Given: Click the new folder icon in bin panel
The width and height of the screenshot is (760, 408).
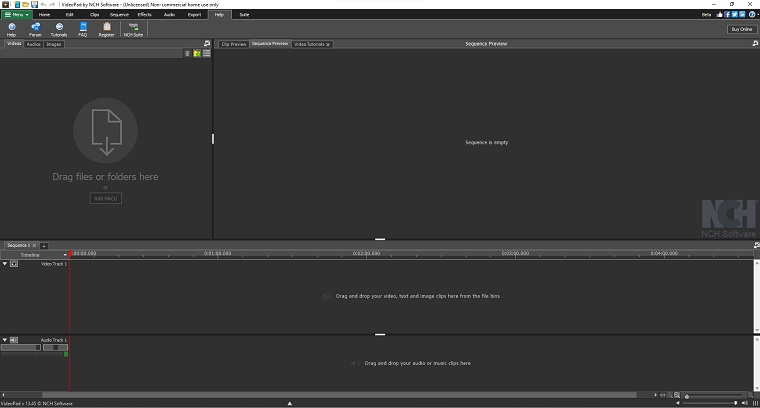Looking at the screenshot, I should coord(197,53).
